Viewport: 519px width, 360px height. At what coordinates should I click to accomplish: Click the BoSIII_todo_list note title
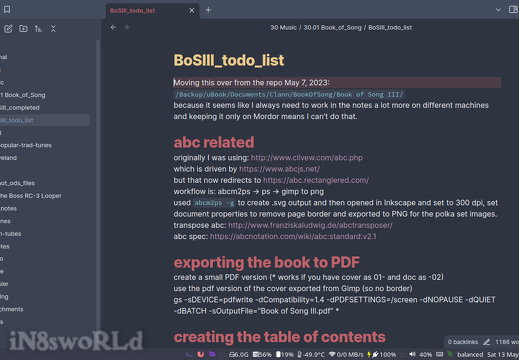(x=229, y=61)
